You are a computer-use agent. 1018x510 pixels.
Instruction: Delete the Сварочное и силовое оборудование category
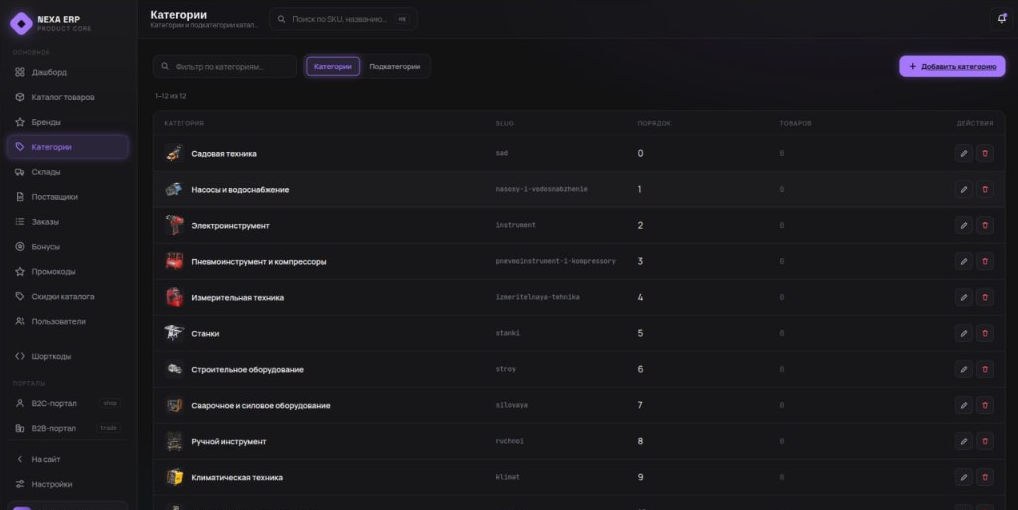pos(985,405)
